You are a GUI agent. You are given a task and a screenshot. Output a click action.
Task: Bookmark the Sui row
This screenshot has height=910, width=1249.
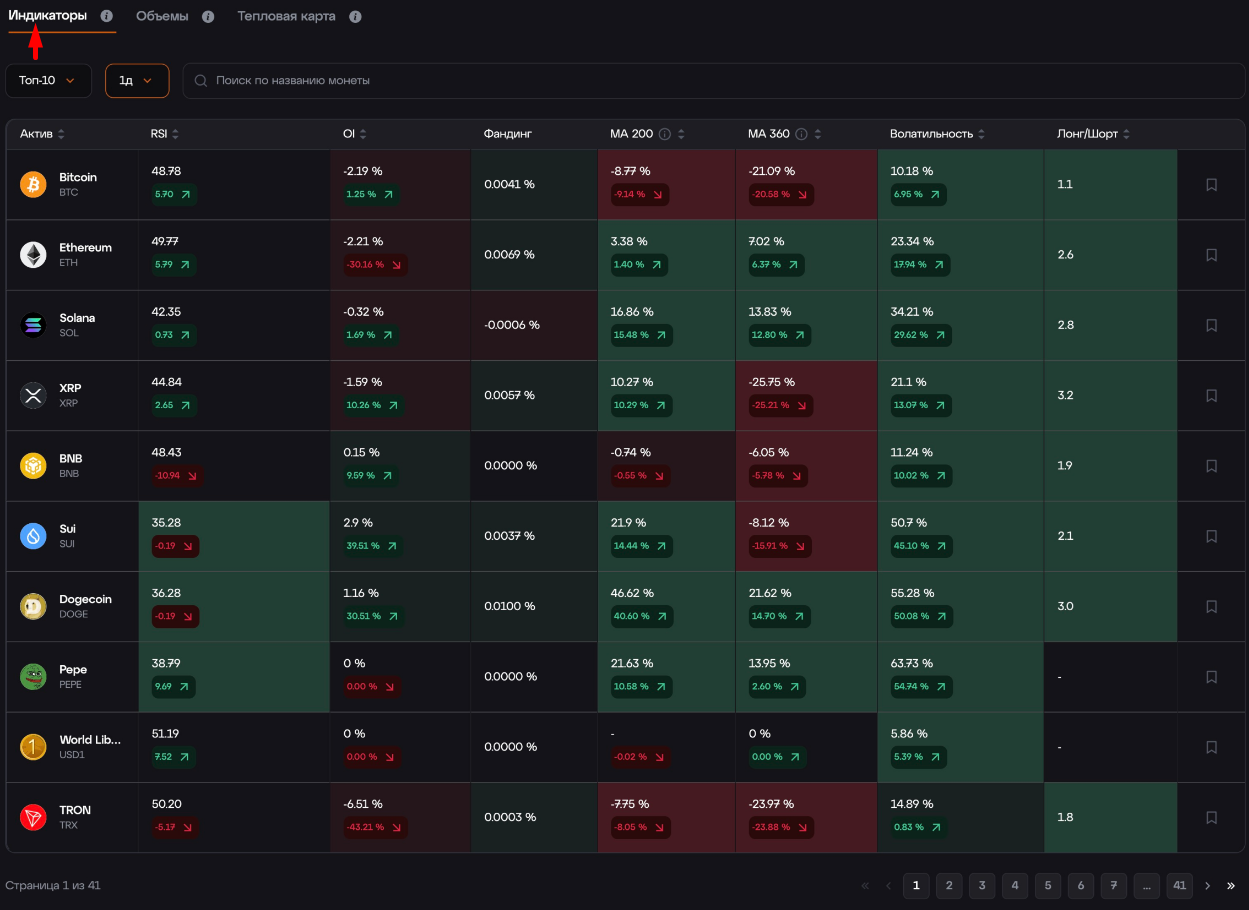coord(1212,536)
